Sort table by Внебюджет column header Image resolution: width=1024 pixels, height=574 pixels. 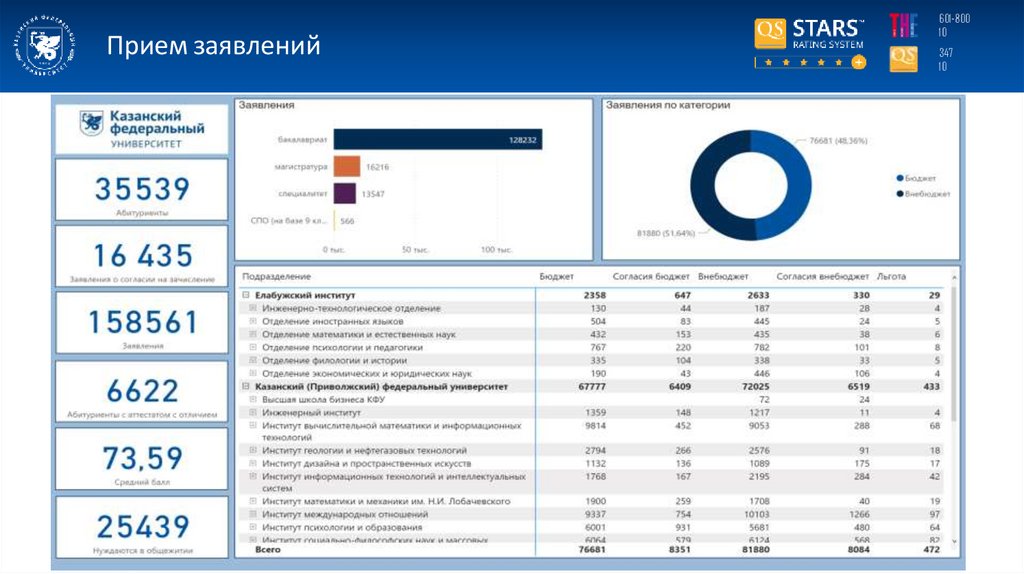pyautogui.click(x=723, y=276)
